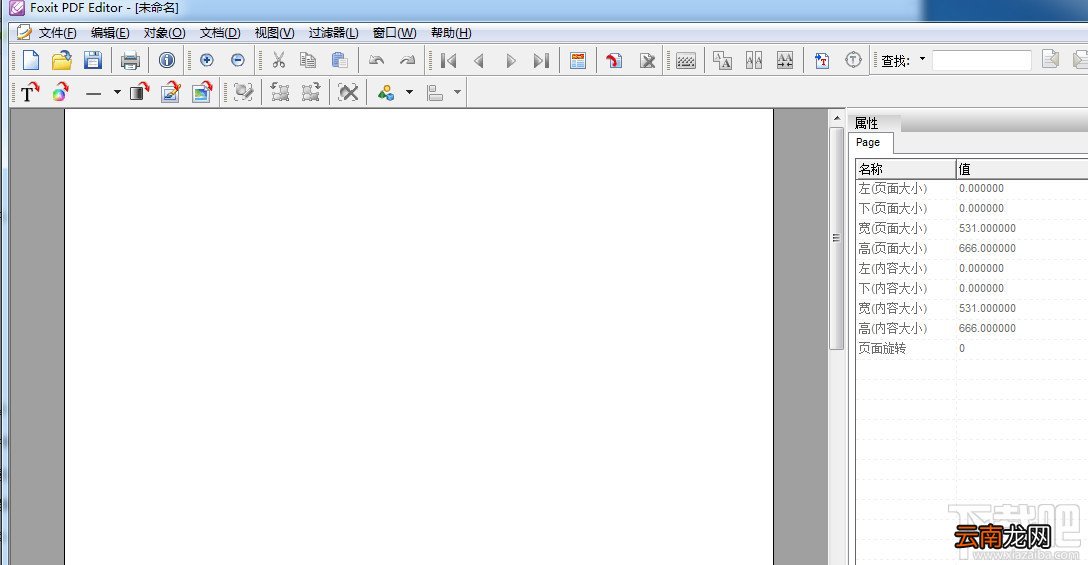Click the 值 column header

click(1021, 169)
